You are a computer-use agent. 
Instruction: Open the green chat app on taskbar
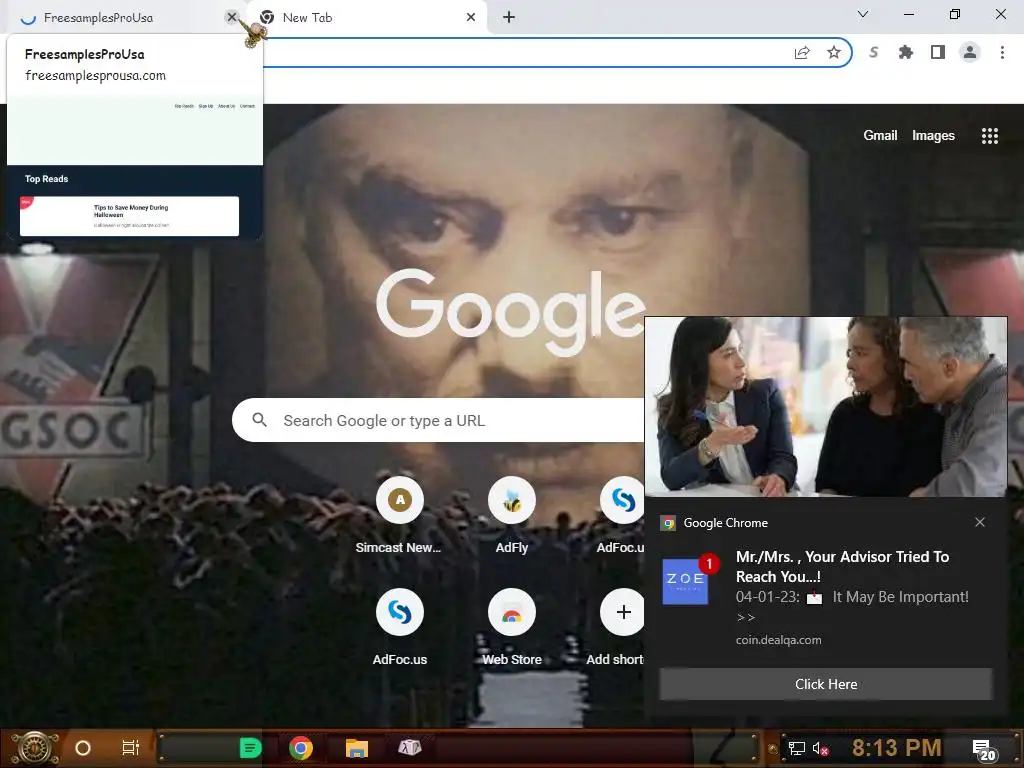point(250,748)
